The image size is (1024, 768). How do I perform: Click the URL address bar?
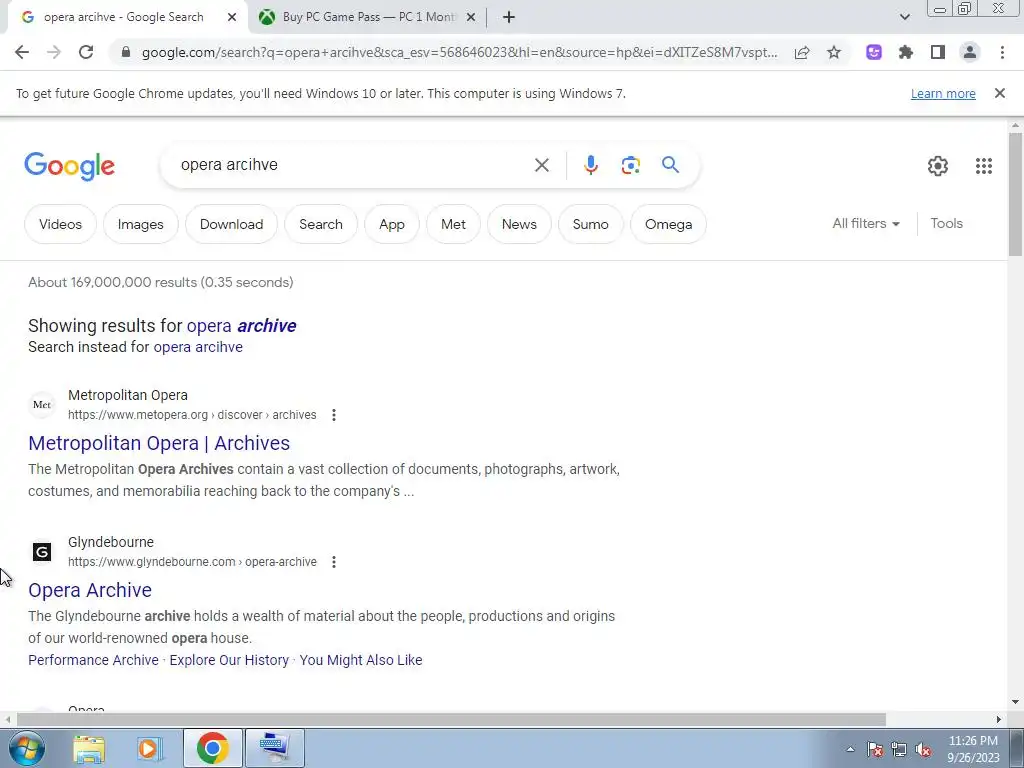pos(459,52)
